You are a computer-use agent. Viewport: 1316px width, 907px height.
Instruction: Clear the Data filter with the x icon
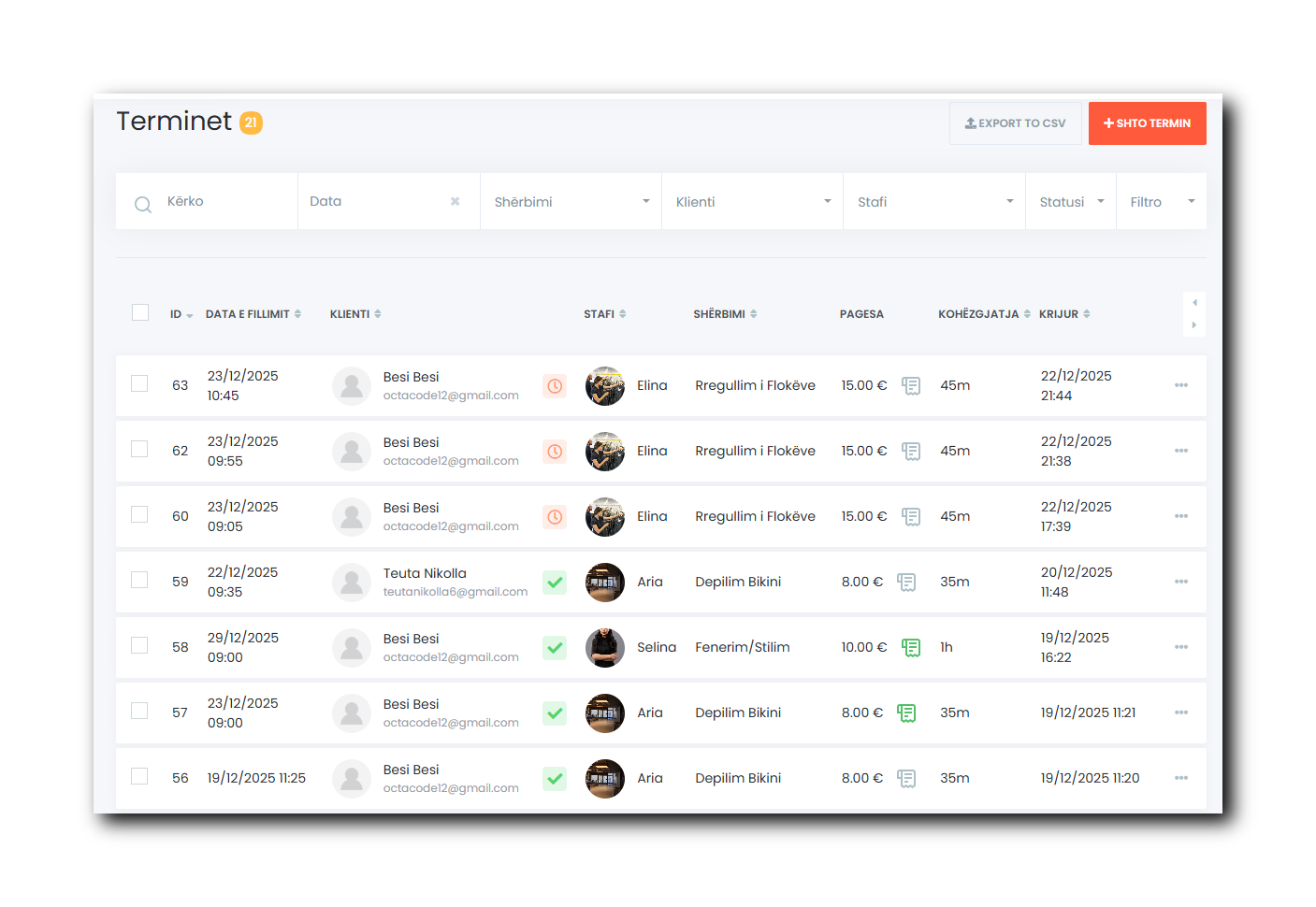point(456,201)
